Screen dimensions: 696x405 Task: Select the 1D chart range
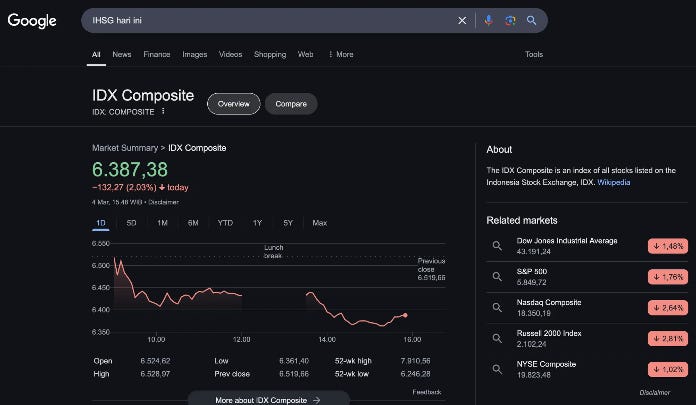click(x=101, y=223)
